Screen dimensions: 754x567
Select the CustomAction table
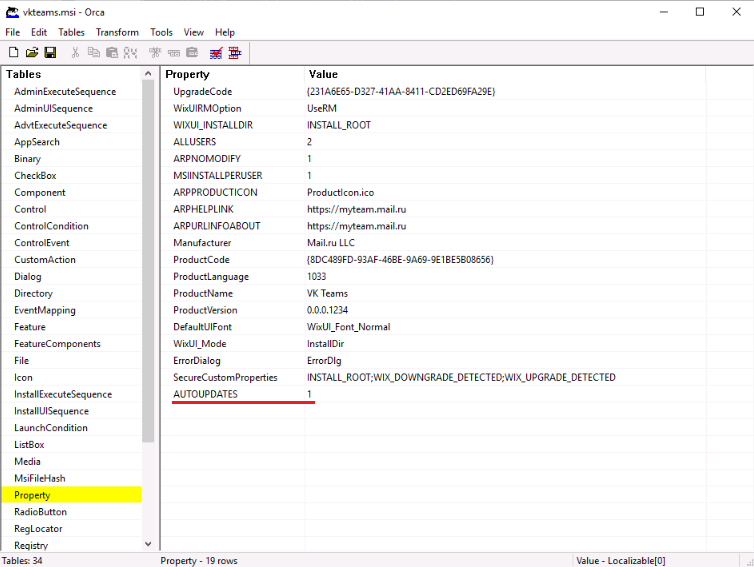point(45,259)
